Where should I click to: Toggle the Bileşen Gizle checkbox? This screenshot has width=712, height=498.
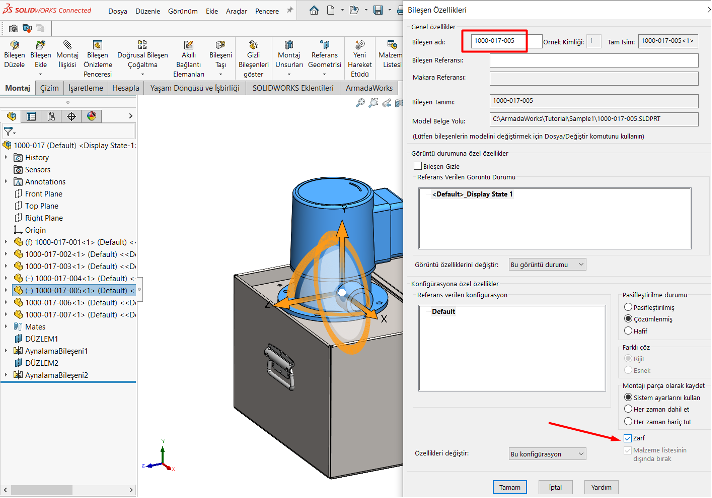point(418,166)
